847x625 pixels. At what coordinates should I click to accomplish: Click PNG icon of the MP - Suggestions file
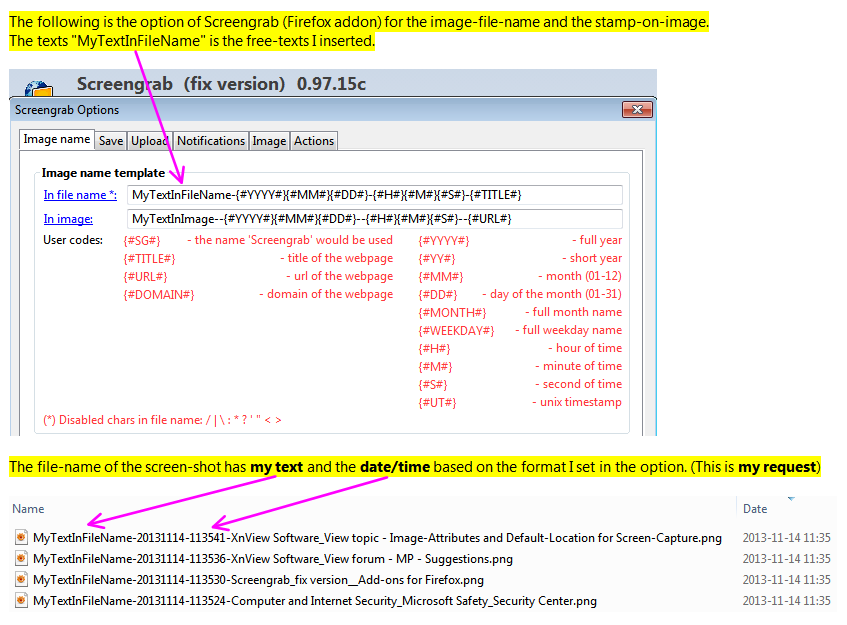click(21, 558)
